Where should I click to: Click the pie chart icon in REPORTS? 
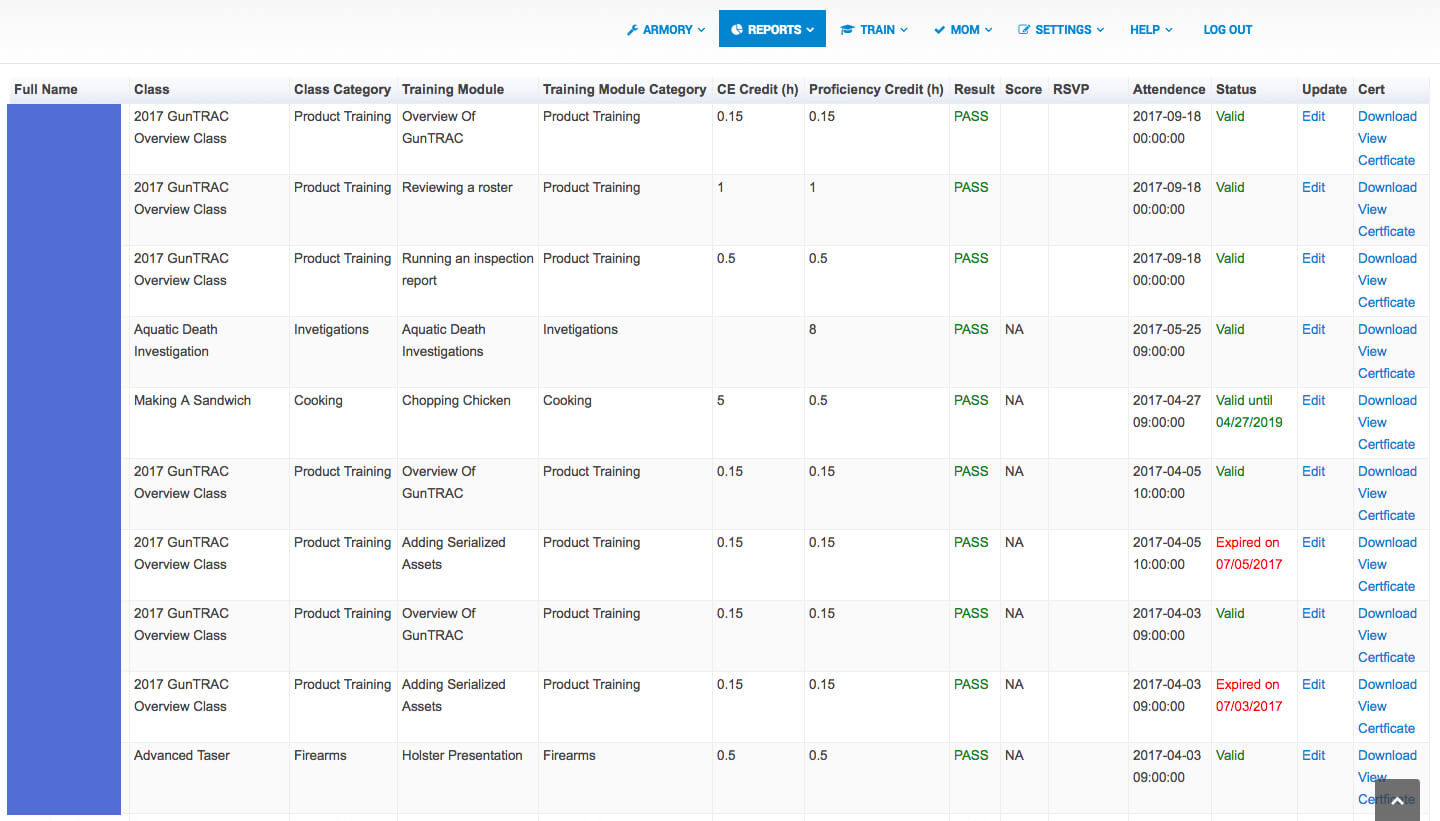737,30
